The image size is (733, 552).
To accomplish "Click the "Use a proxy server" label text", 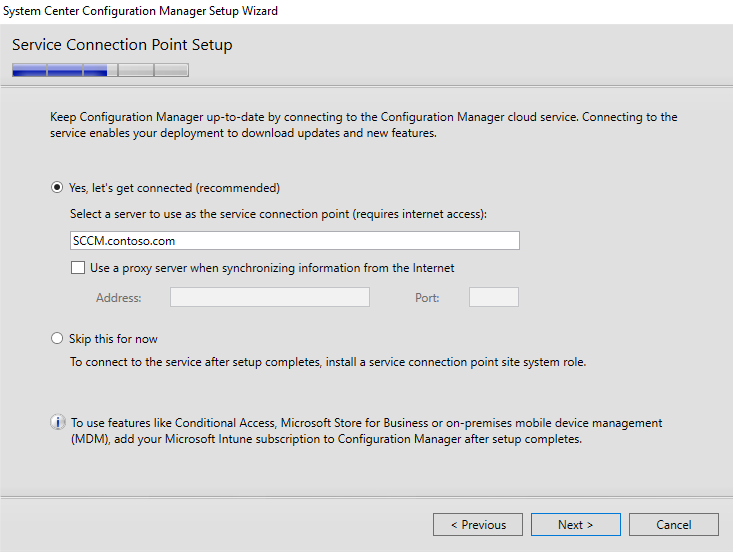I will click(272, 268).
